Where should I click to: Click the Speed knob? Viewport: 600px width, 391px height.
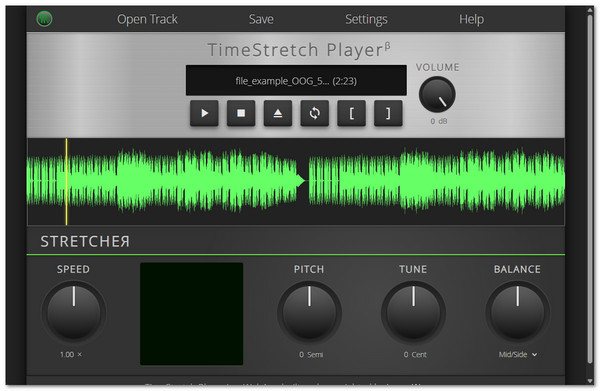tap(73, 312)
